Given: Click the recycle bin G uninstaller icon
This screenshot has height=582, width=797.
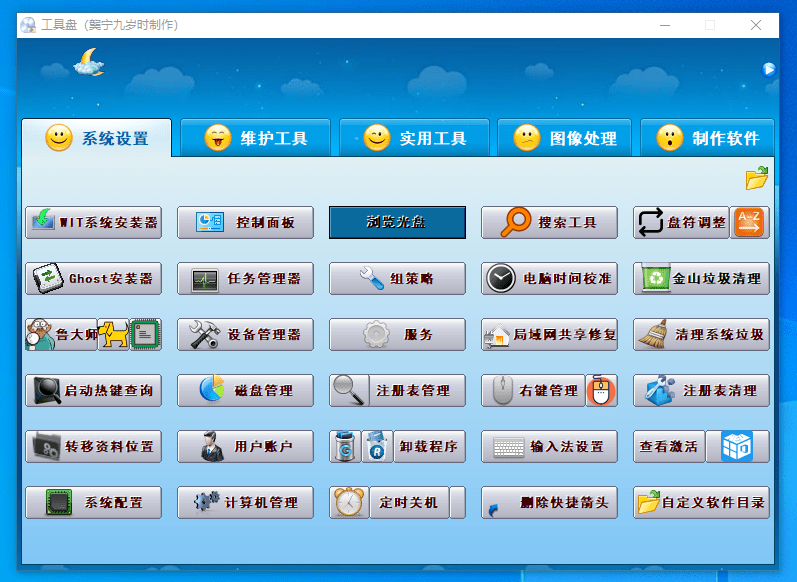Looking at the screenshot, I should pos(345,446).
